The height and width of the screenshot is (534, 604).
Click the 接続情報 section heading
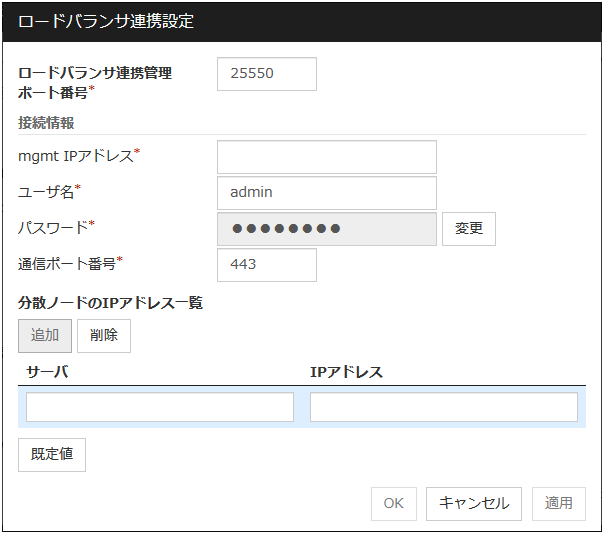coord(46,123)
